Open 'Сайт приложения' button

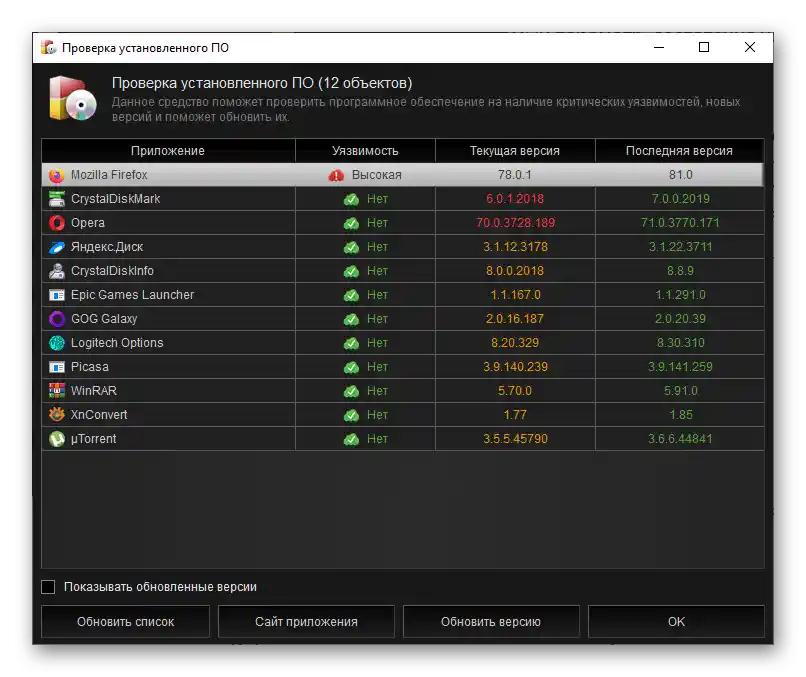[x=306, y=621]
